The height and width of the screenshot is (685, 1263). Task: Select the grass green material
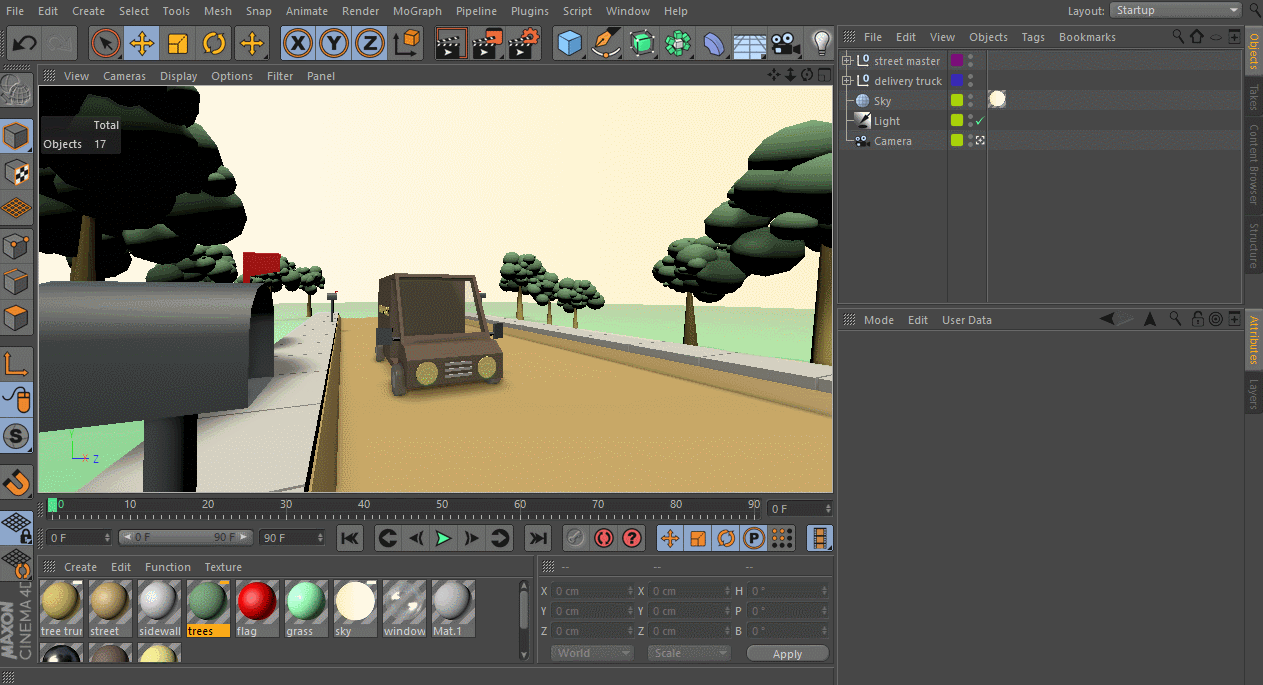[x=306, y=608]
